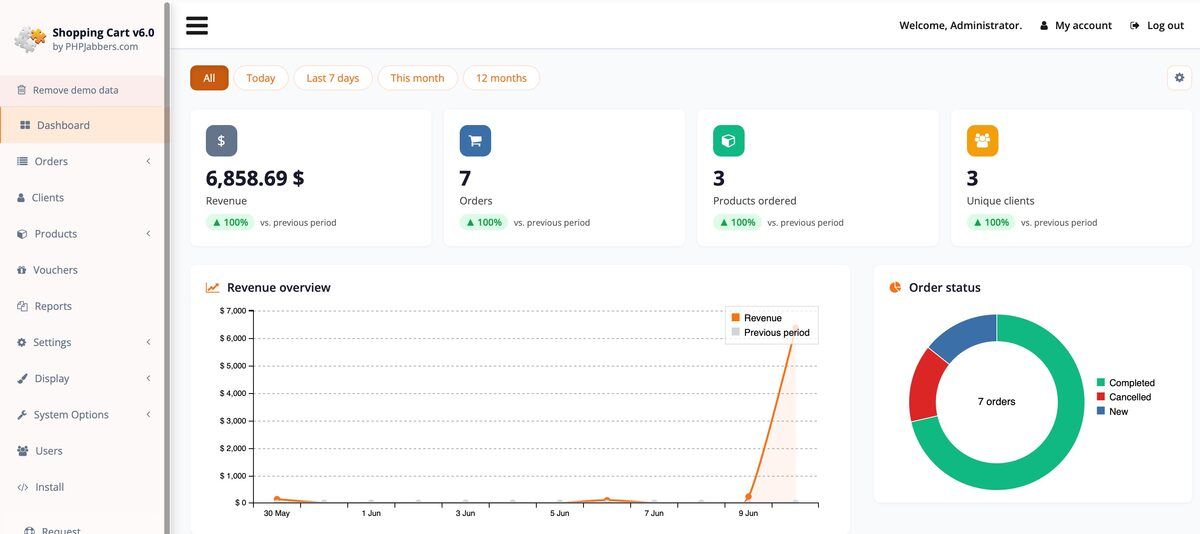Click the My account user icon
This screenshot has height=534, width=1200.
pyautogui.click(x=1044, y=26)
